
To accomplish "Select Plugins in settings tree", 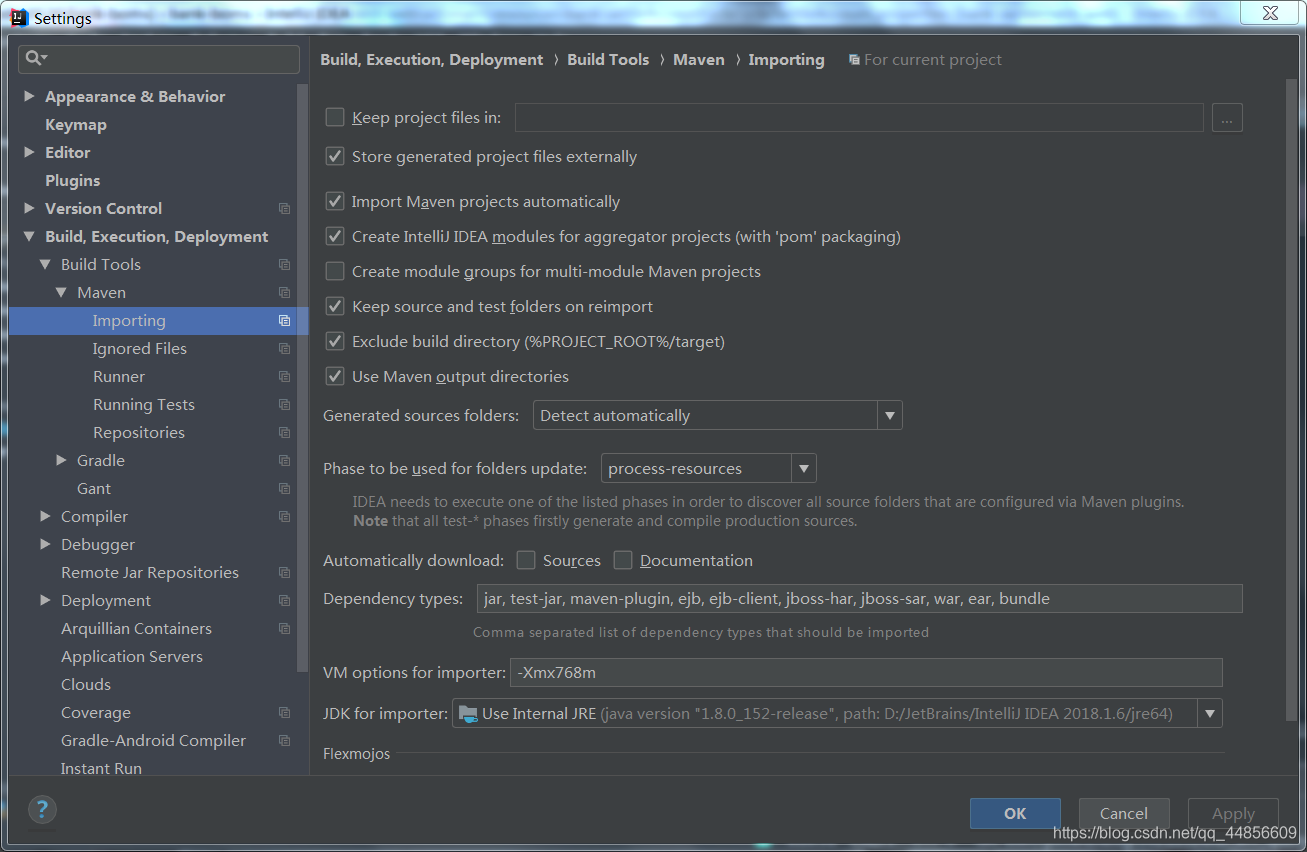I will (x=72, y=181).
